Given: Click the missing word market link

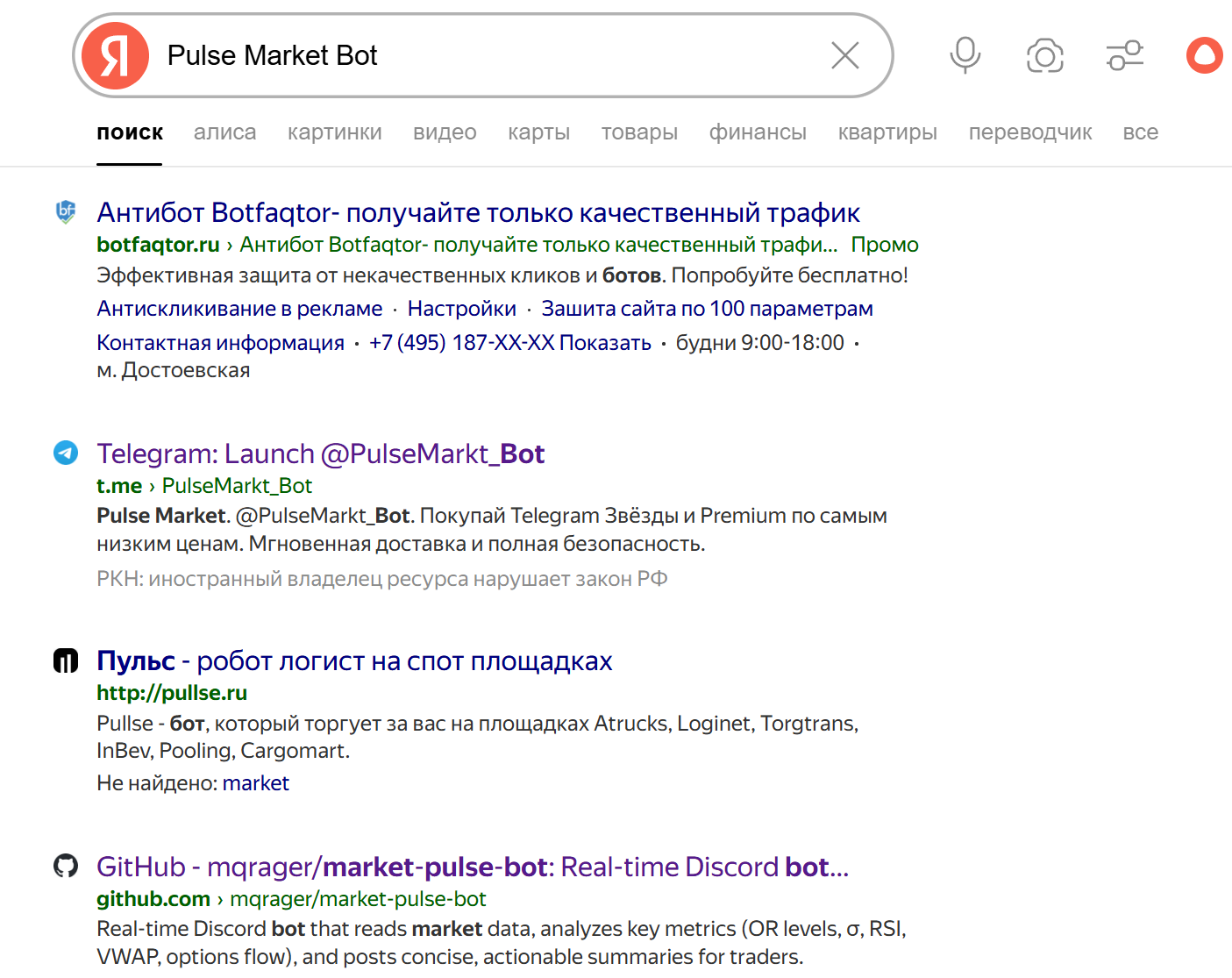Looking at the screenshot, I should pos(256,782).
